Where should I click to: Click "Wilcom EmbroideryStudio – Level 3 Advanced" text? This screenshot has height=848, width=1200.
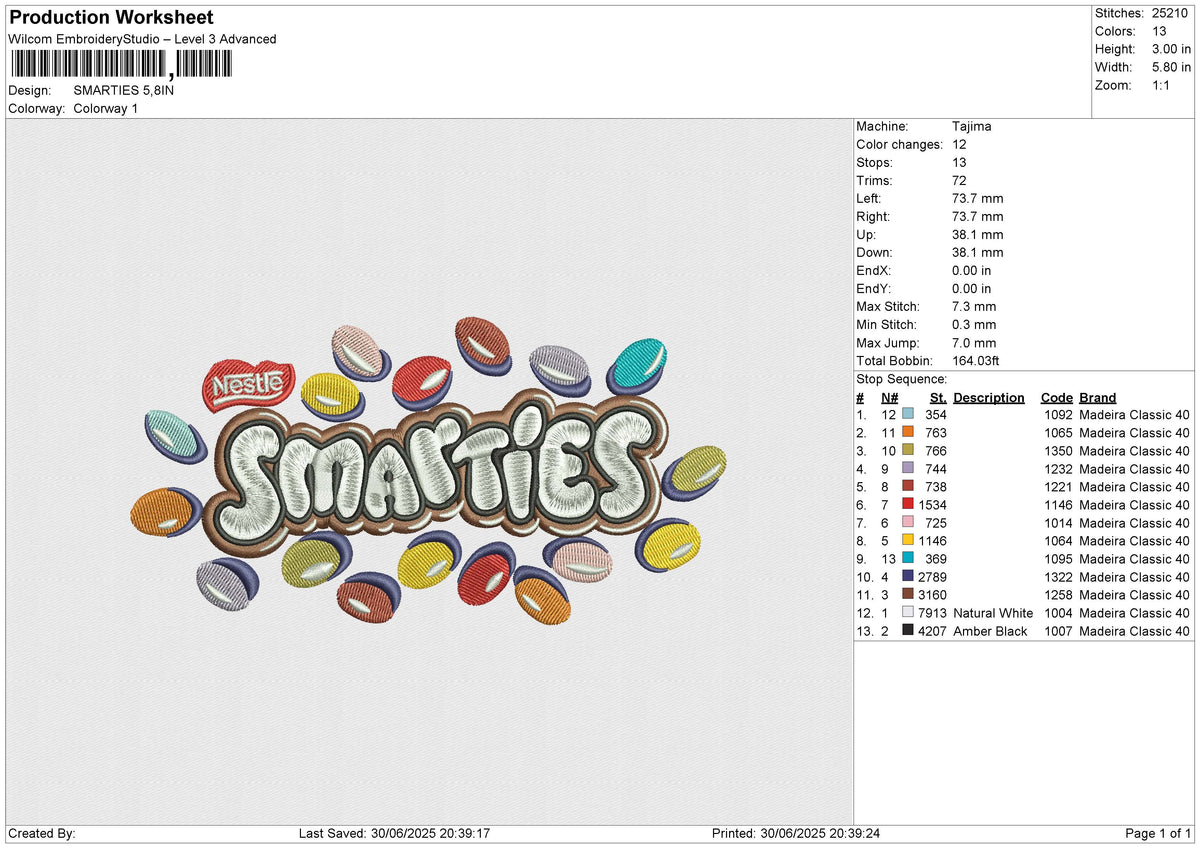142,39
